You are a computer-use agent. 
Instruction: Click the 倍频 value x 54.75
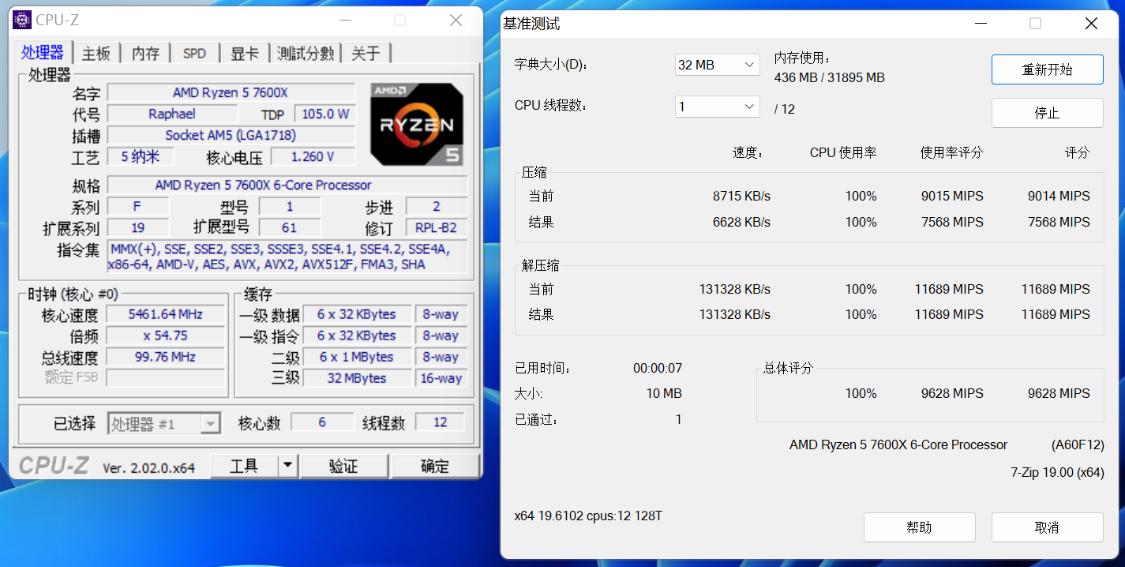(166, 335)
